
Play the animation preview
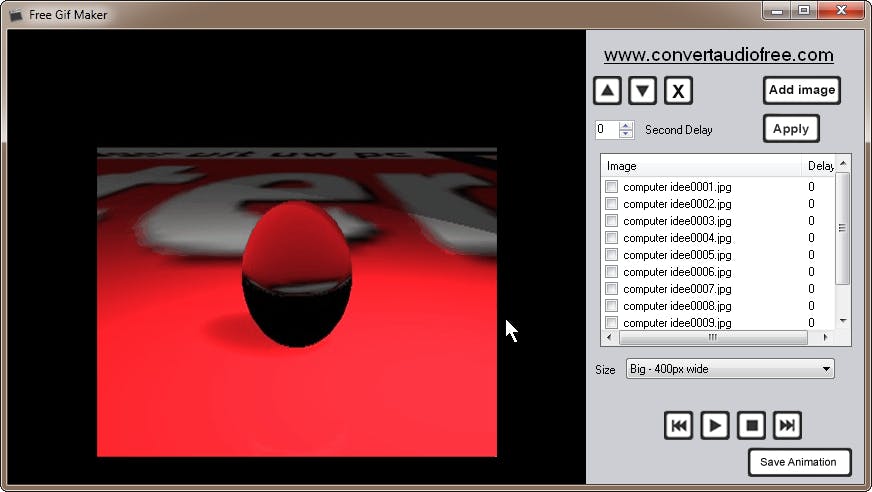pyautogui.click(x=715, y=425)
